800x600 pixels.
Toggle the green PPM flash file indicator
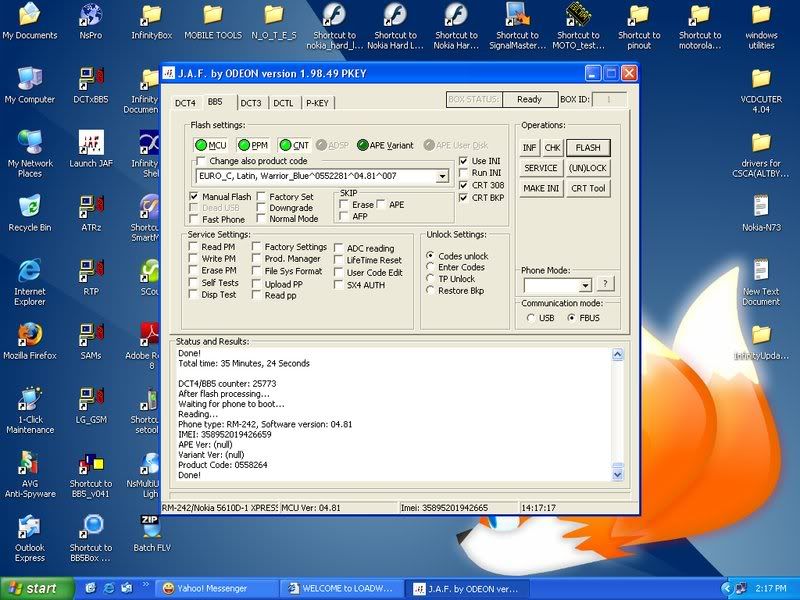pos(253,145)
